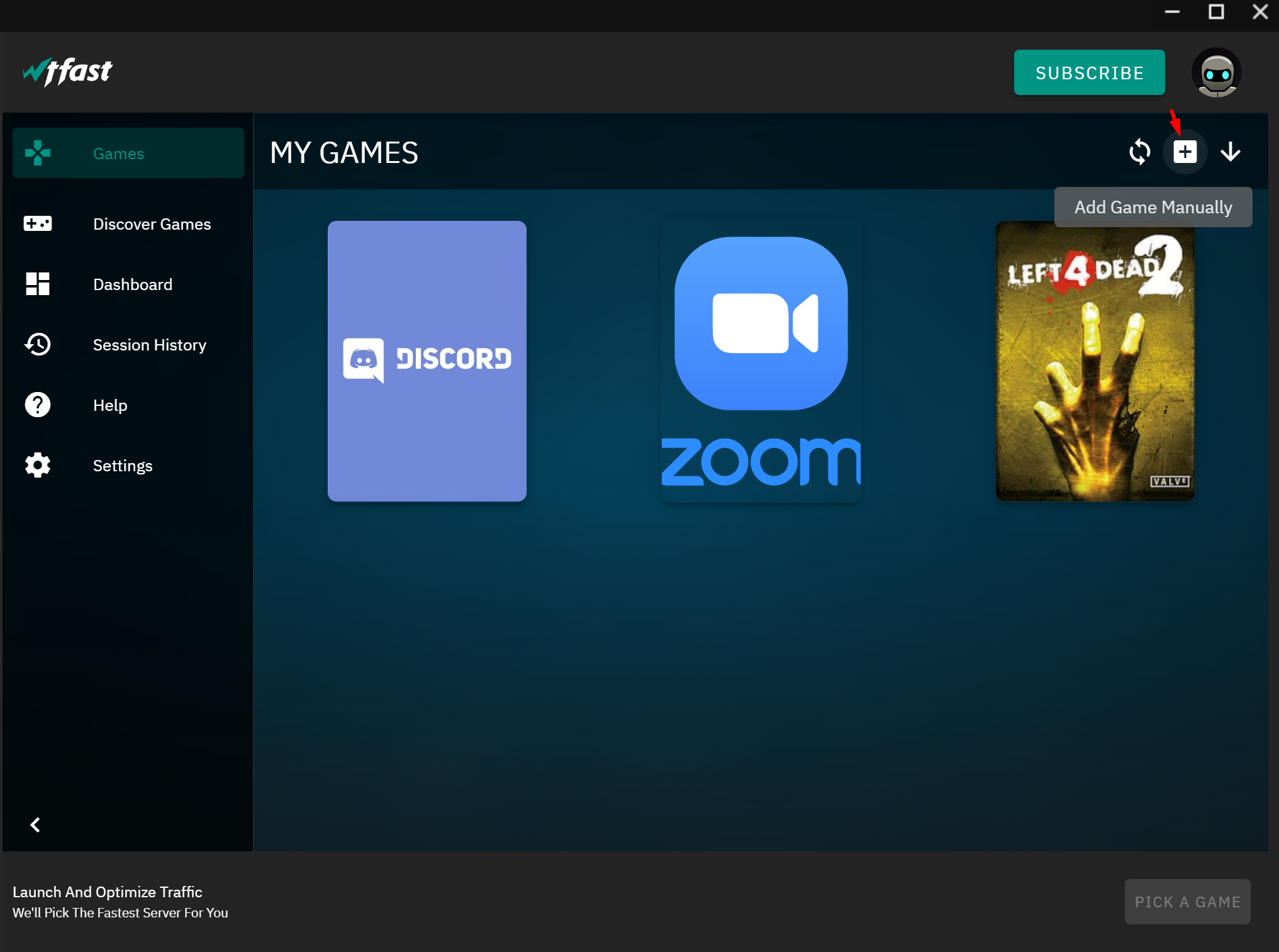Click the PICK A GAME button
The width and height of the screenshot is (1279, 952).
pyautogui.click(x=1187, y=902)
